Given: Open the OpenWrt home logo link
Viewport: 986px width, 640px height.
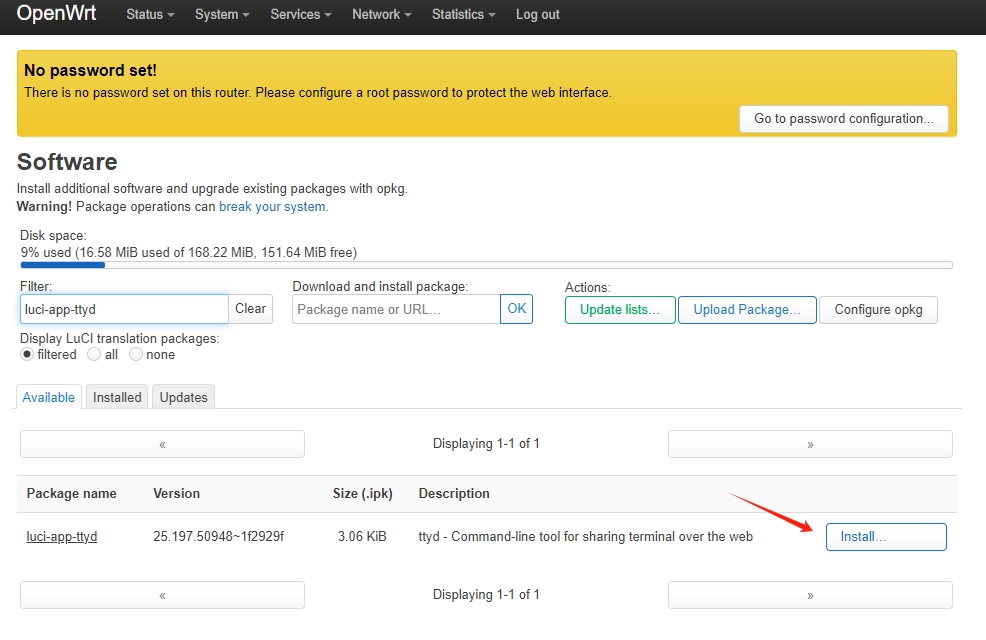Looking at the screenshot, I should point(56,13).
